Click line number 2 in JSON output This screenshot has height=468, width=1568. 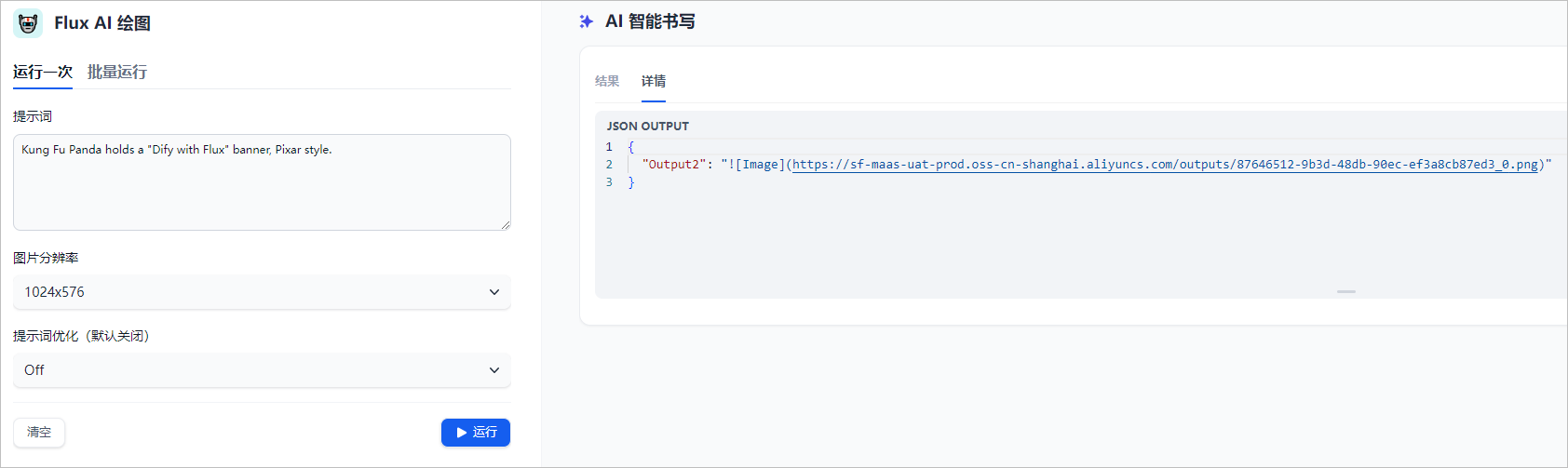610,165
